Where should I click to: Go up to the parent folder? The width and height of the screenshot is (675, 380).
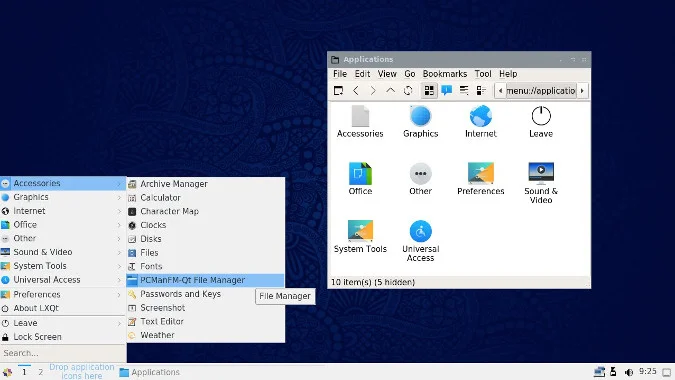390,90
